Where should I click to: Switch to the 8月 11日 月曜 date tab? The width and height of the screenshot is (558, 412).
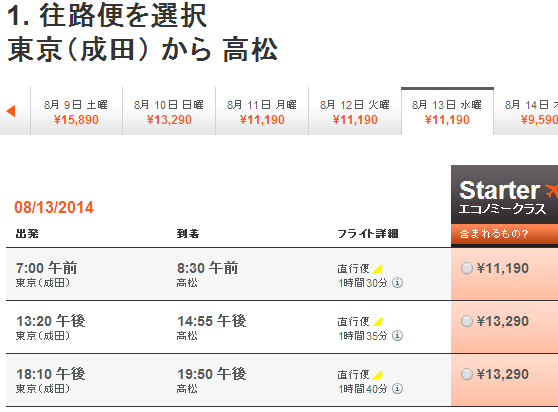[x=262, y=111]
